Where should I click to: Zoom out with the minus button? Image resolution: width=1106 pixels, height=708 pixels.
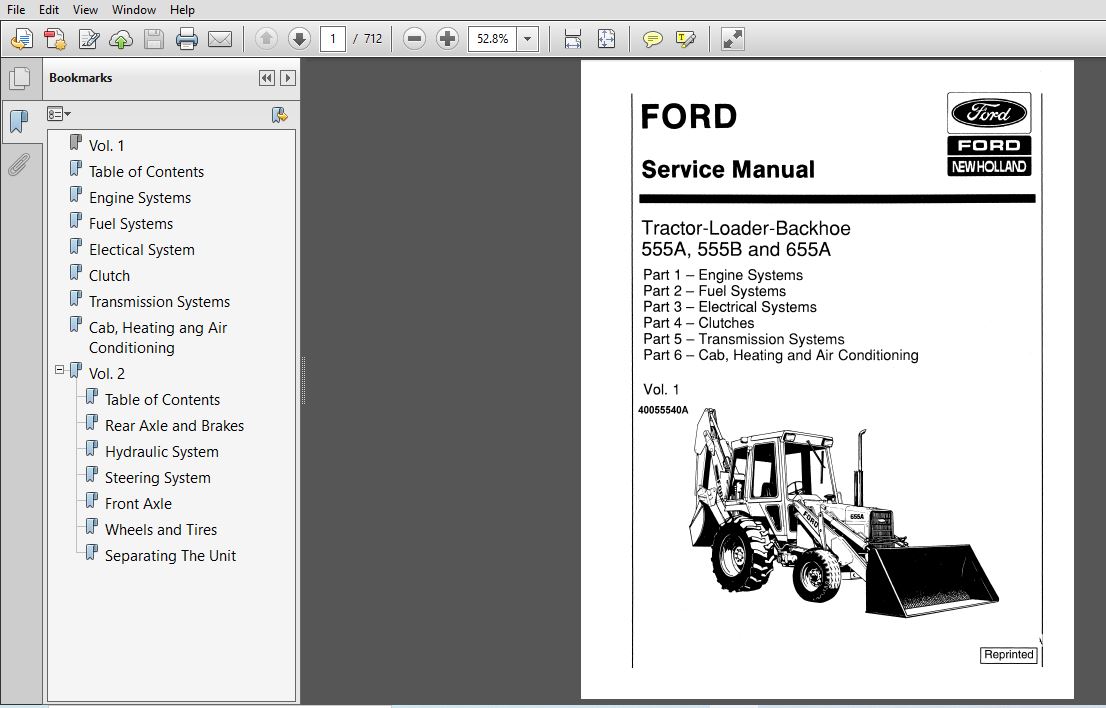click(414, 39)
